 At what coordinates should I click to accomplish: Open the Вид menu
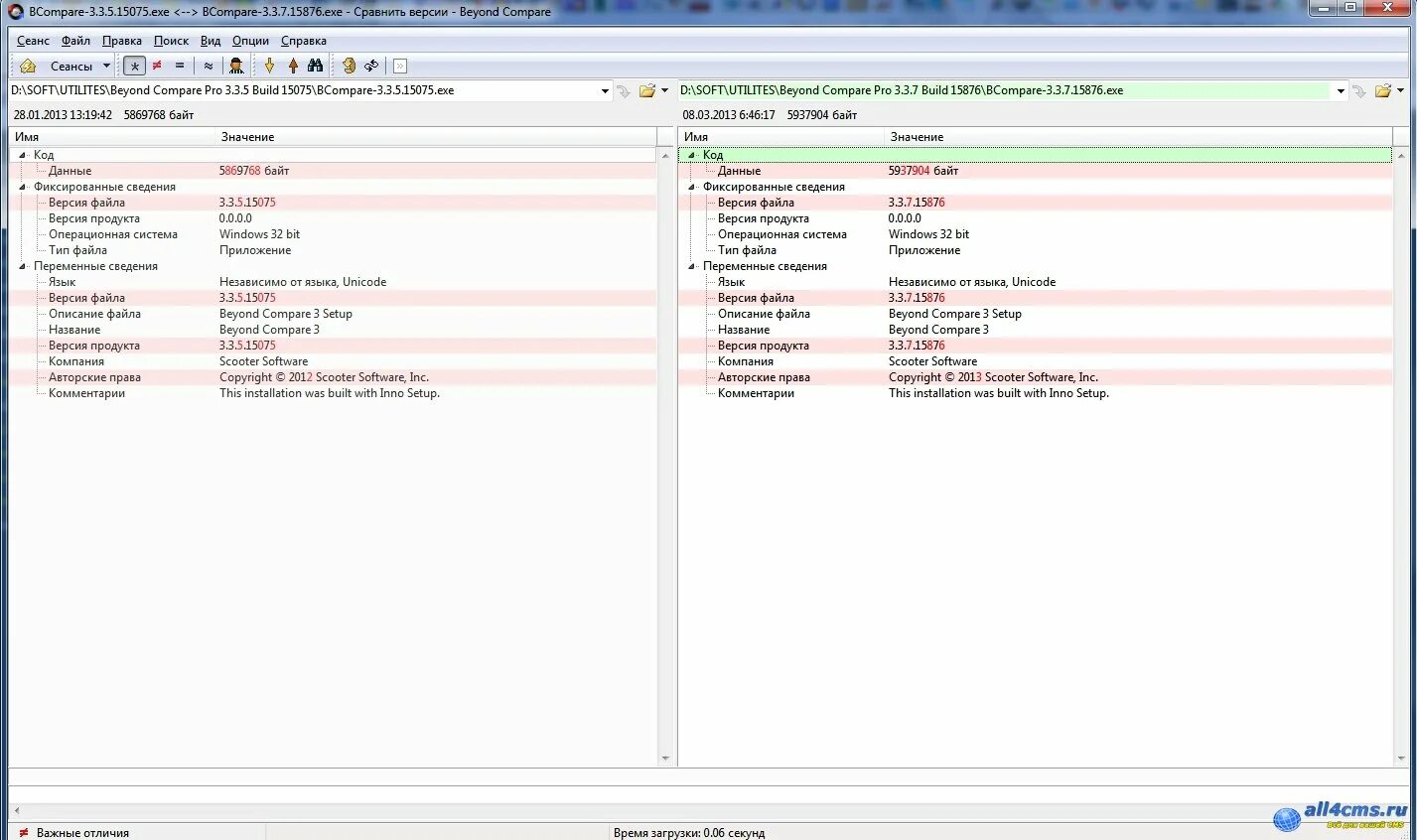[211, 41]
